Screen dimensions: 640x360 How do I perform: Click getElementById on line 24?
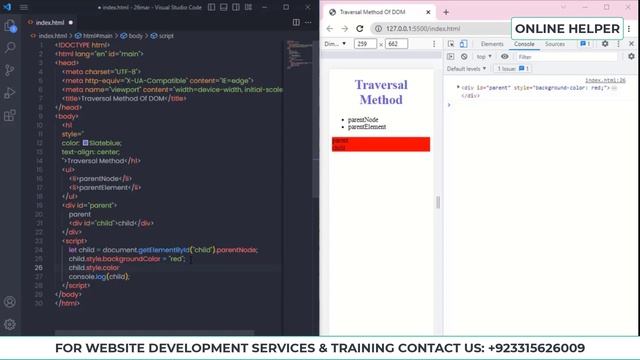[164, 250]
